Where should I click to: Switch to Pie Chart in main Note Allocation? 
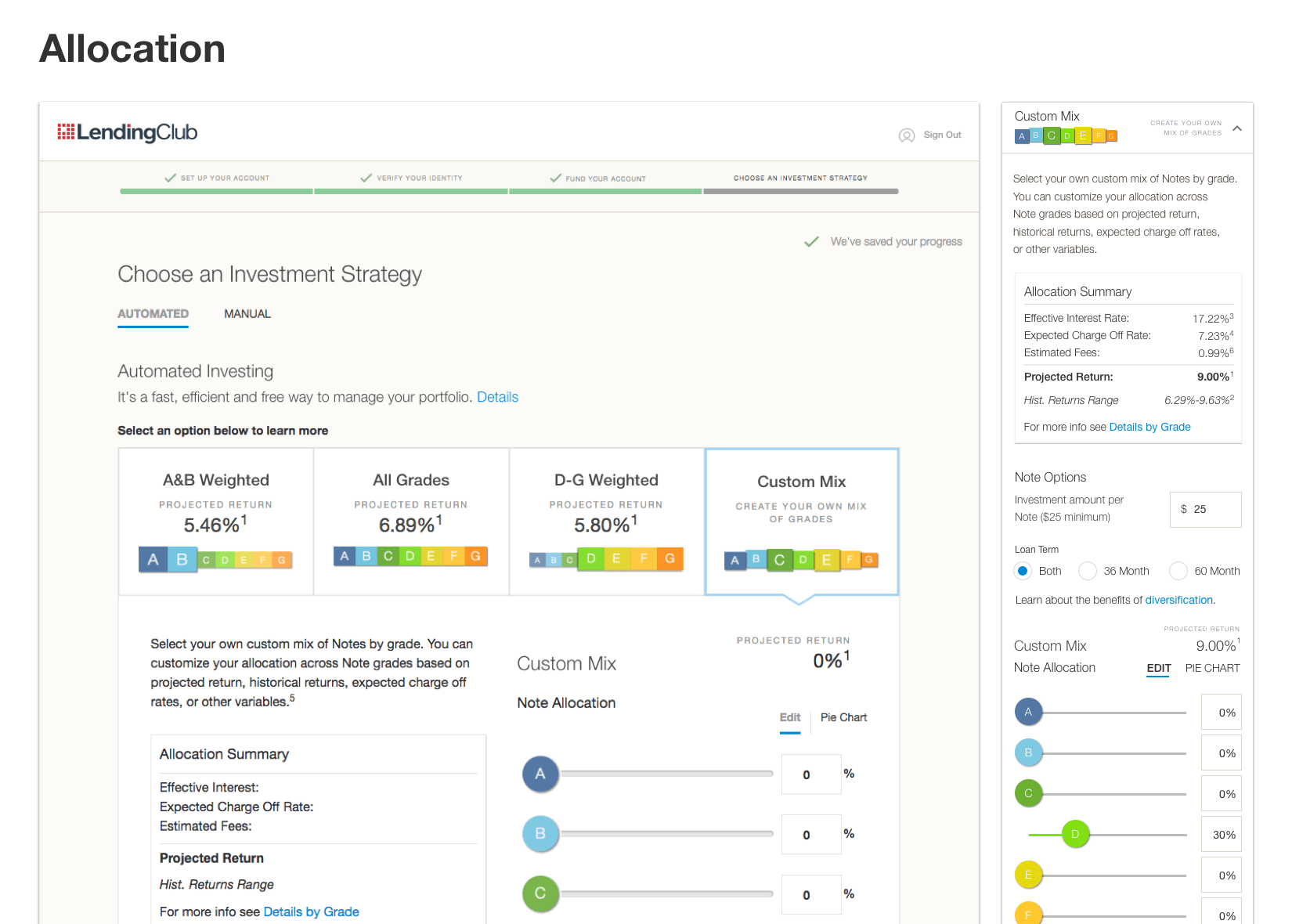coord(843,717)
